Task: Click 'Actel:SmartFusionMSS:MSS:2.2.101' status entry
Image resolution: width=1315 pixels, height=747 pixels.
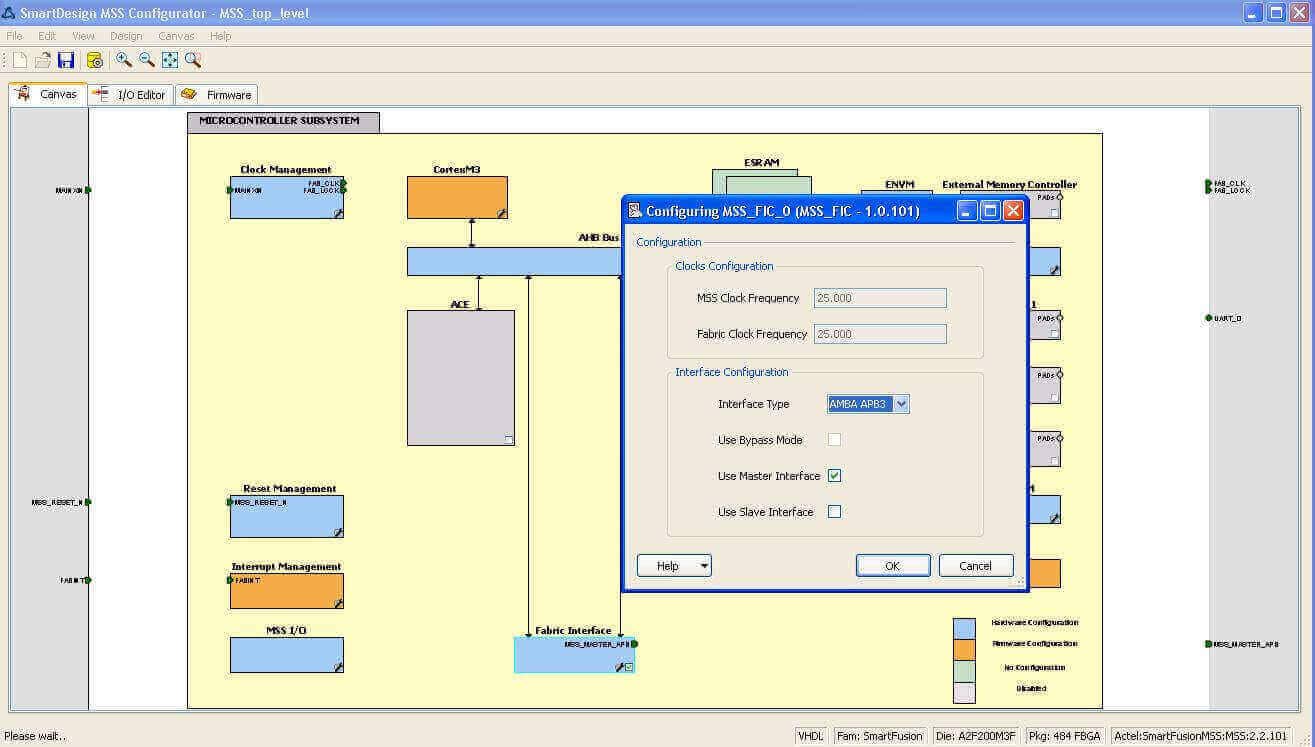Action: click(x=1200, y=736)
